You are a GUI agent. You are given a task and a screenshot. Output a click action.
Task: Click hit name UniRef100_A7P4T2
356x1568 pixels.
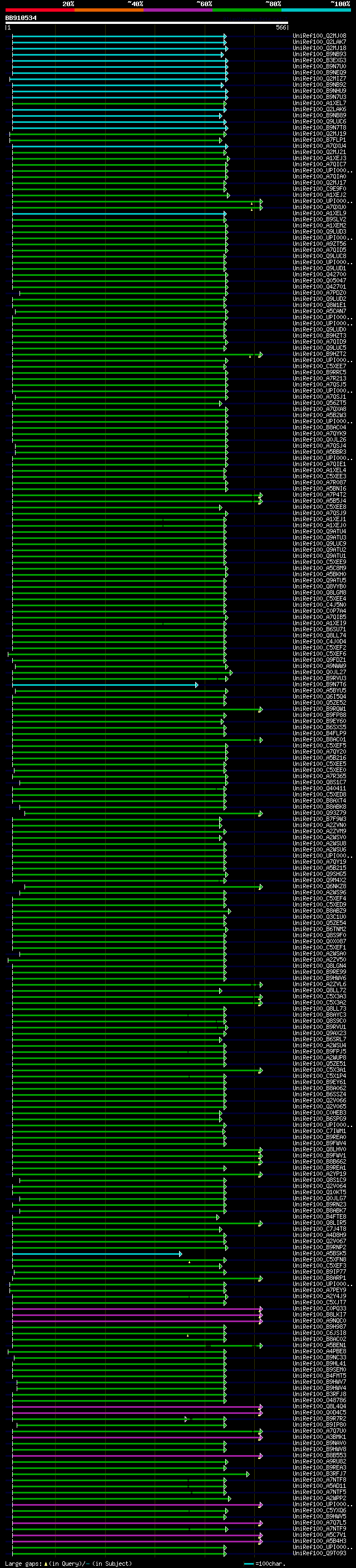point(319,495)
